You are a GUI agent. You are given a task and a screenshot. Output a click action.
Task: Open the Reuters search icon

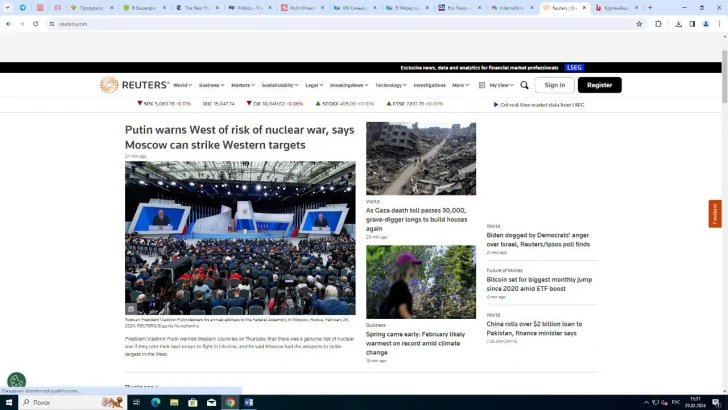524,85
